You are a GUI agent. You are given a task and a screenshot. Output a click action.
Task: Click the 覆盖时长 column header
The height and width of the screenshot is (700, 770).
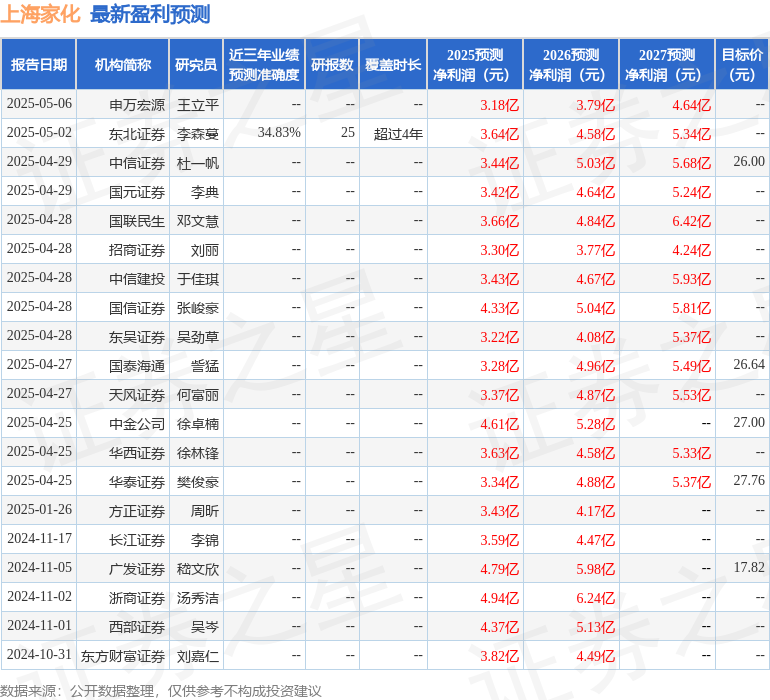(x=393, y=65)
